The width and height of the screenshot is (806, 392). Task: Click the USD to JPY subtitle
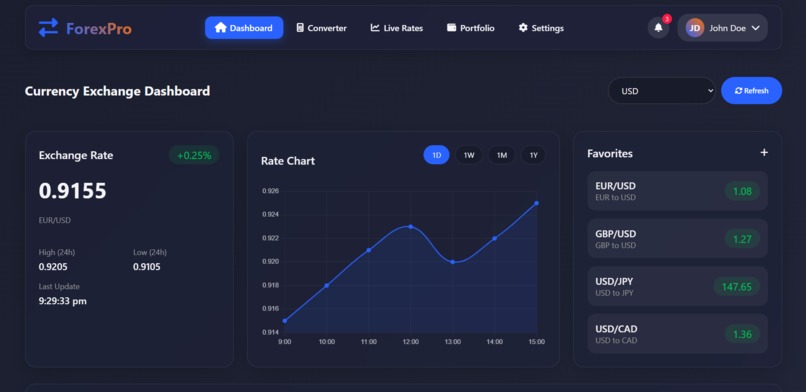614,293
